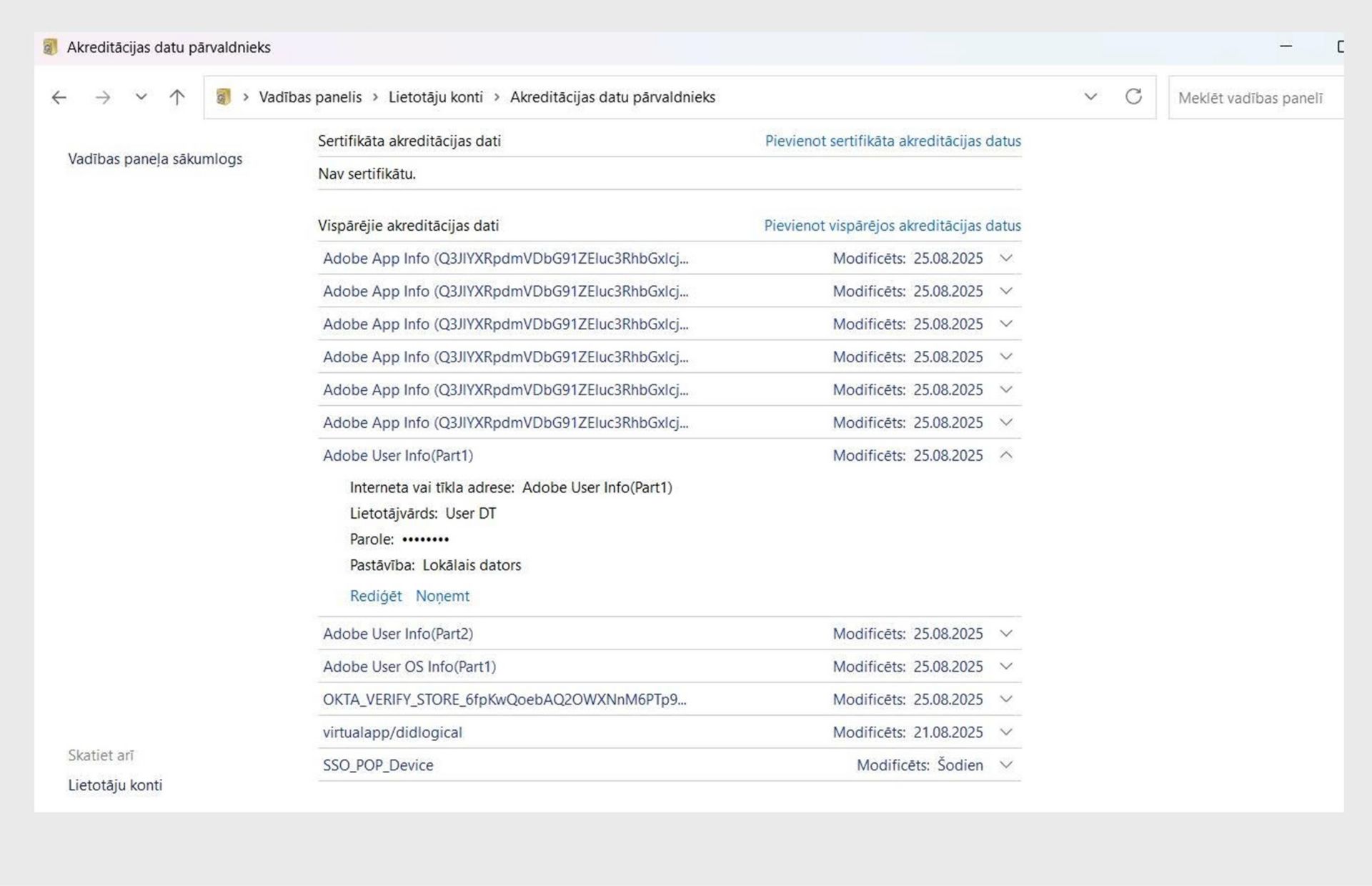The width and height of the screenshot is (1372, 886).
Task: Click the Meklēt vadības panelī search field
Action: coord(1254,98)
